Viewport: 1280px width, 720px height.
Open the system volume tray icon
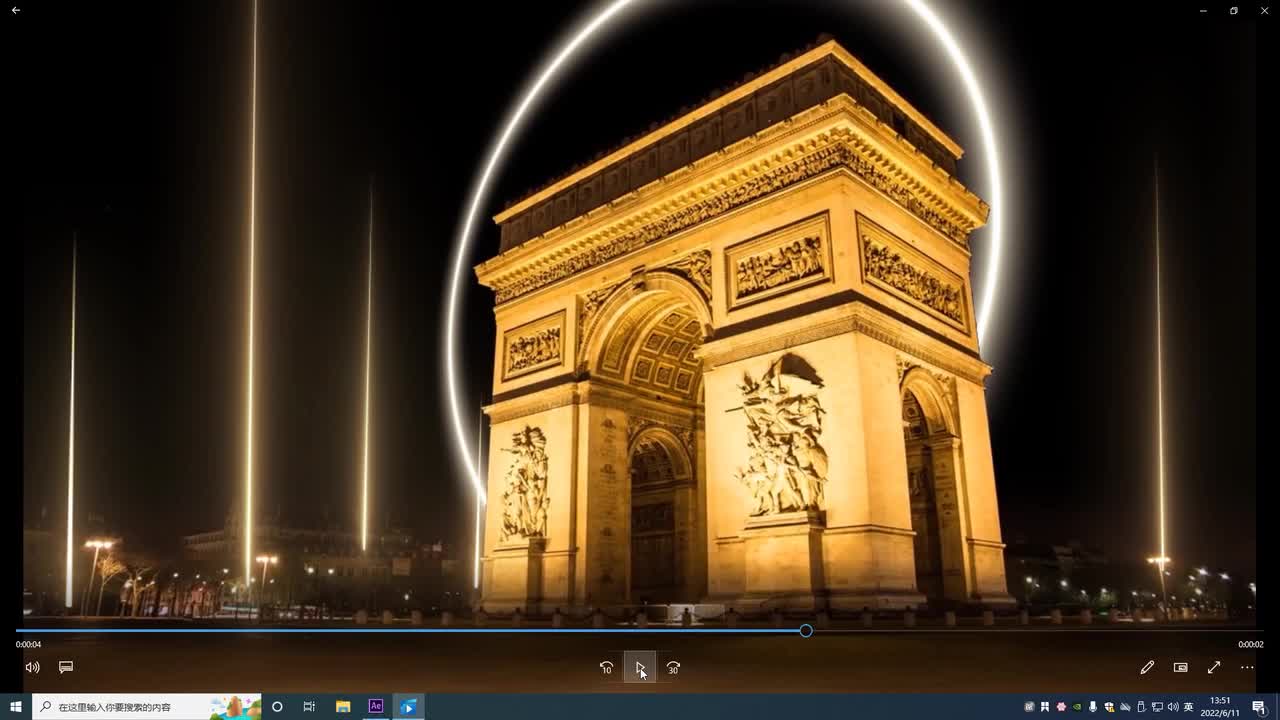(x=1173, y=707)
